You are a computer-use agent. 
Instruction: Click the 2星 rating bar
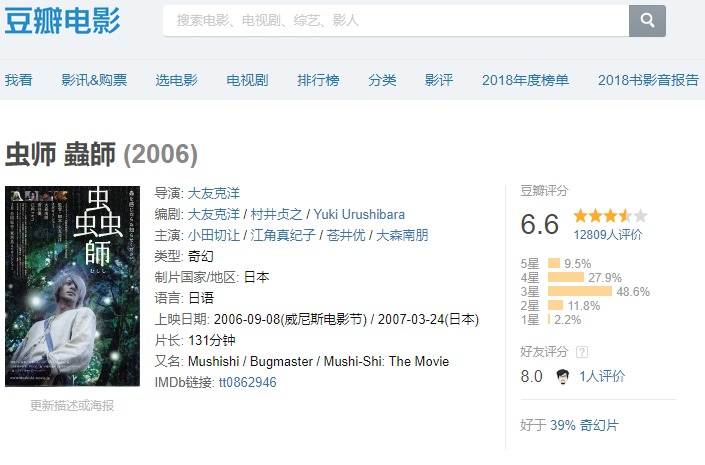pos(555,305)
